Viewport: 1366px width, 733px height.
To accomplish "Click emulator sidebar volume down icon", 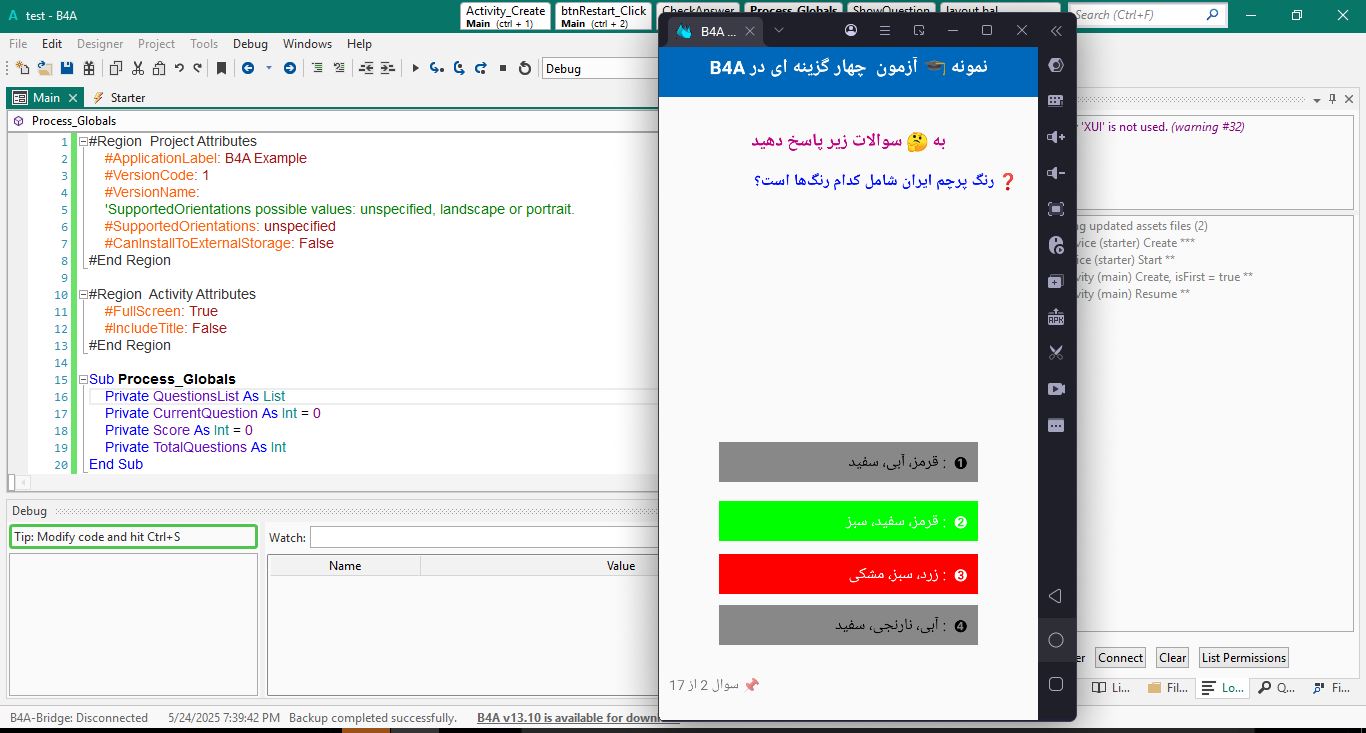I will [x=1056, y=173].
